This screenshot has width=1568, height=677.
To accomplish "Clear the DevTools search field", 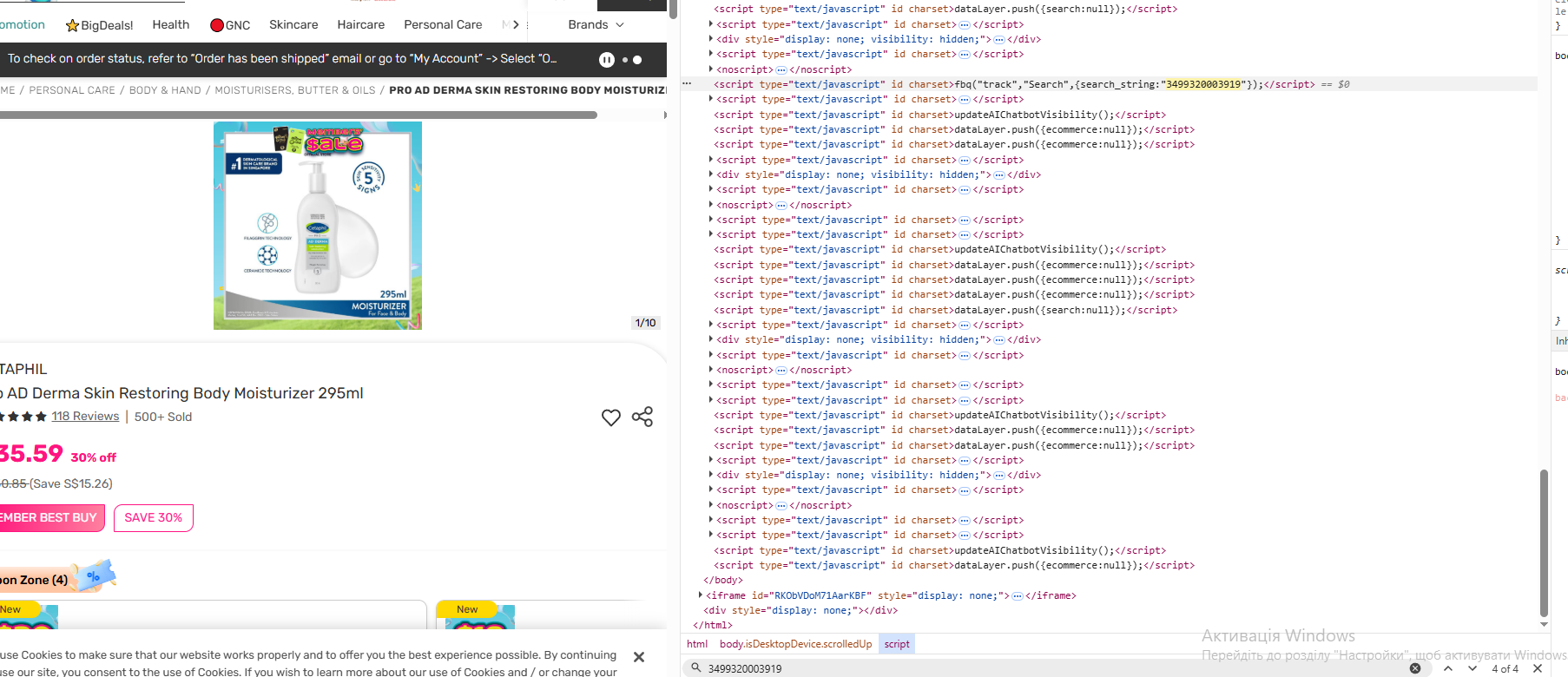I will 1415,668.
